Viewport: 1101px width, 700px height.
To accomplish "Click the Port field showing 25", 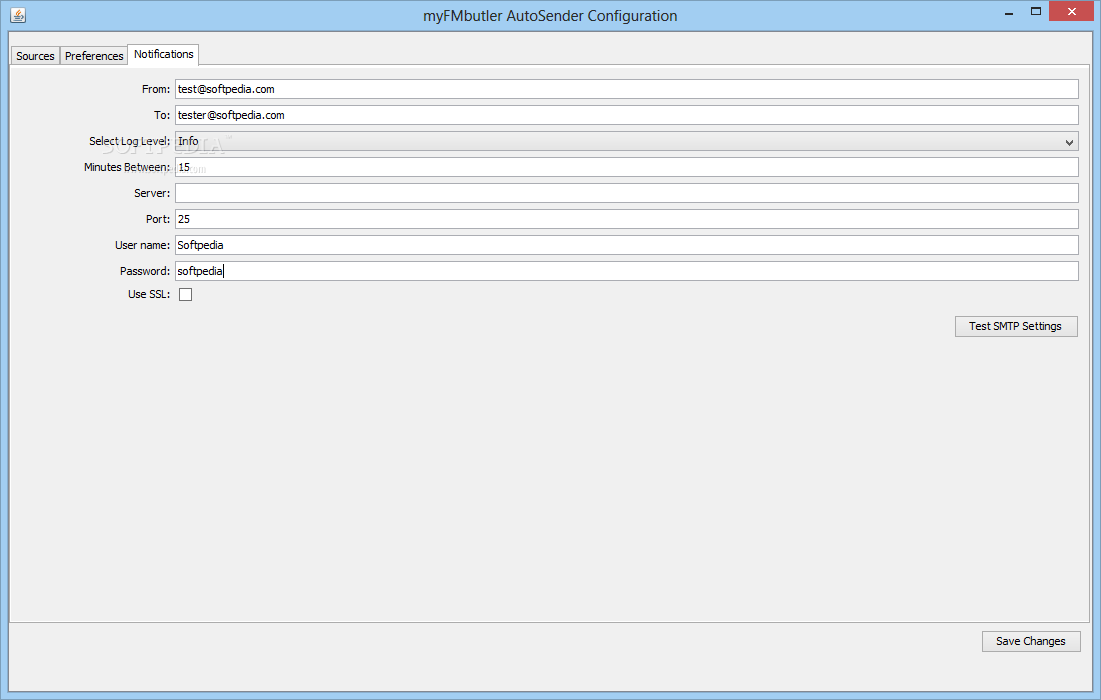I will [626, 219].
